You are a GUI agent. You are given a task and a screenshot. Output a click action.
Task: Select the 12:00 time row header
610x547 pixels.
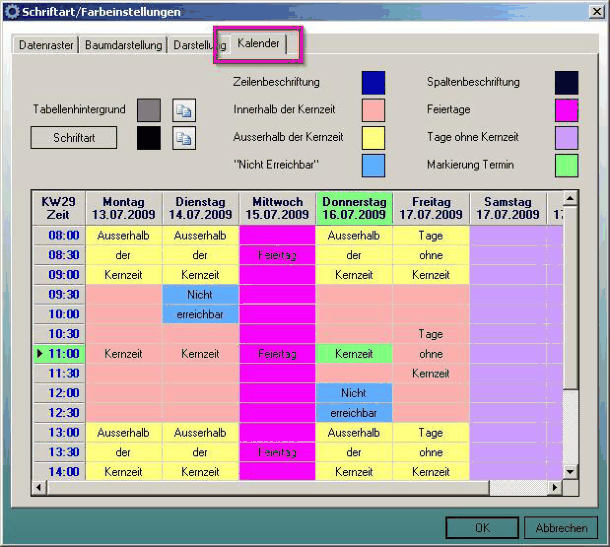[x=59, y=393]
